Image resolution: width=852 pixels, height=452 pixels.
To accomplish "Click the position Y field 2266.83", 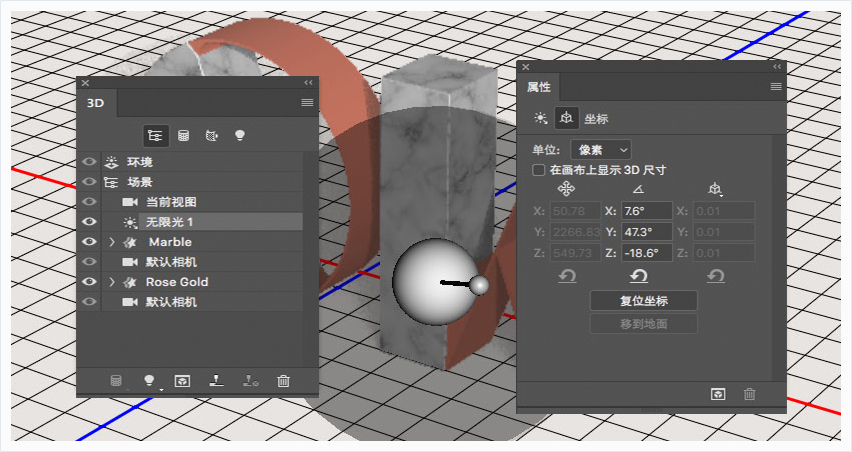I will pyautogui.click(x=575, y=232).
